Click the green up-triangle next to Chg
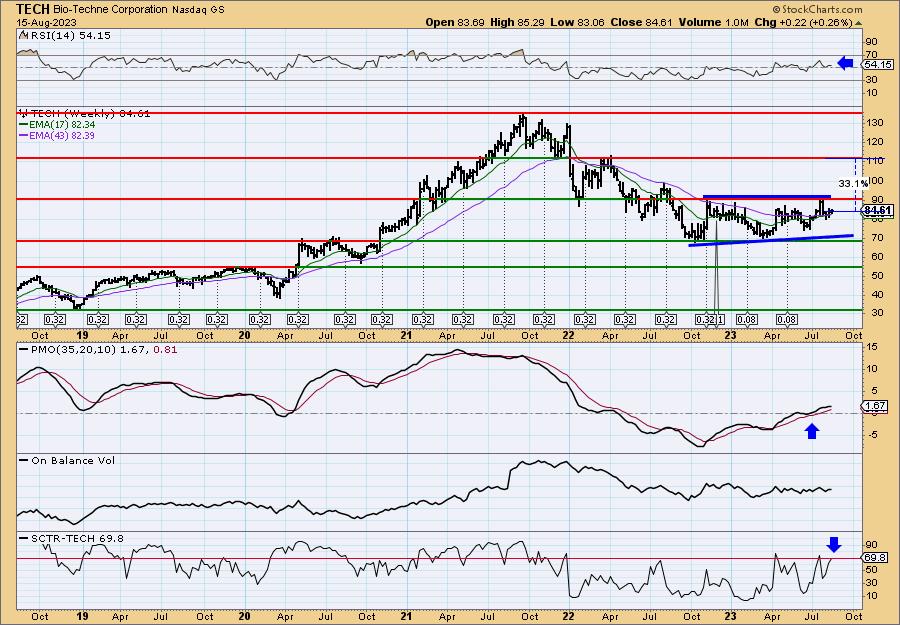900x625 pixels. (859, 23)
